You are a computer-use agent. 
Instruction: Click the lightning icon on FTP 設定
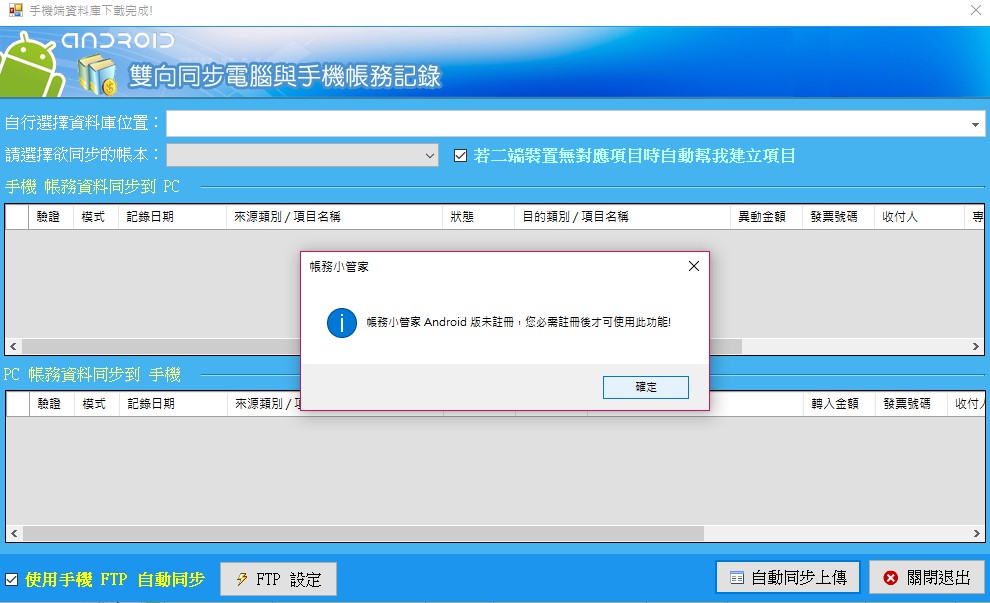(242, 579)
